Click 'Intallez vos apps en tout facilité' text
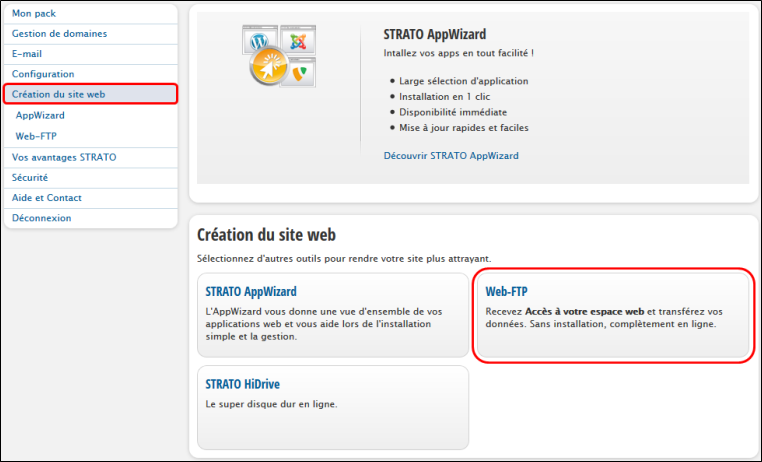Viewport: 762px width, 462px height. (458, 53)
